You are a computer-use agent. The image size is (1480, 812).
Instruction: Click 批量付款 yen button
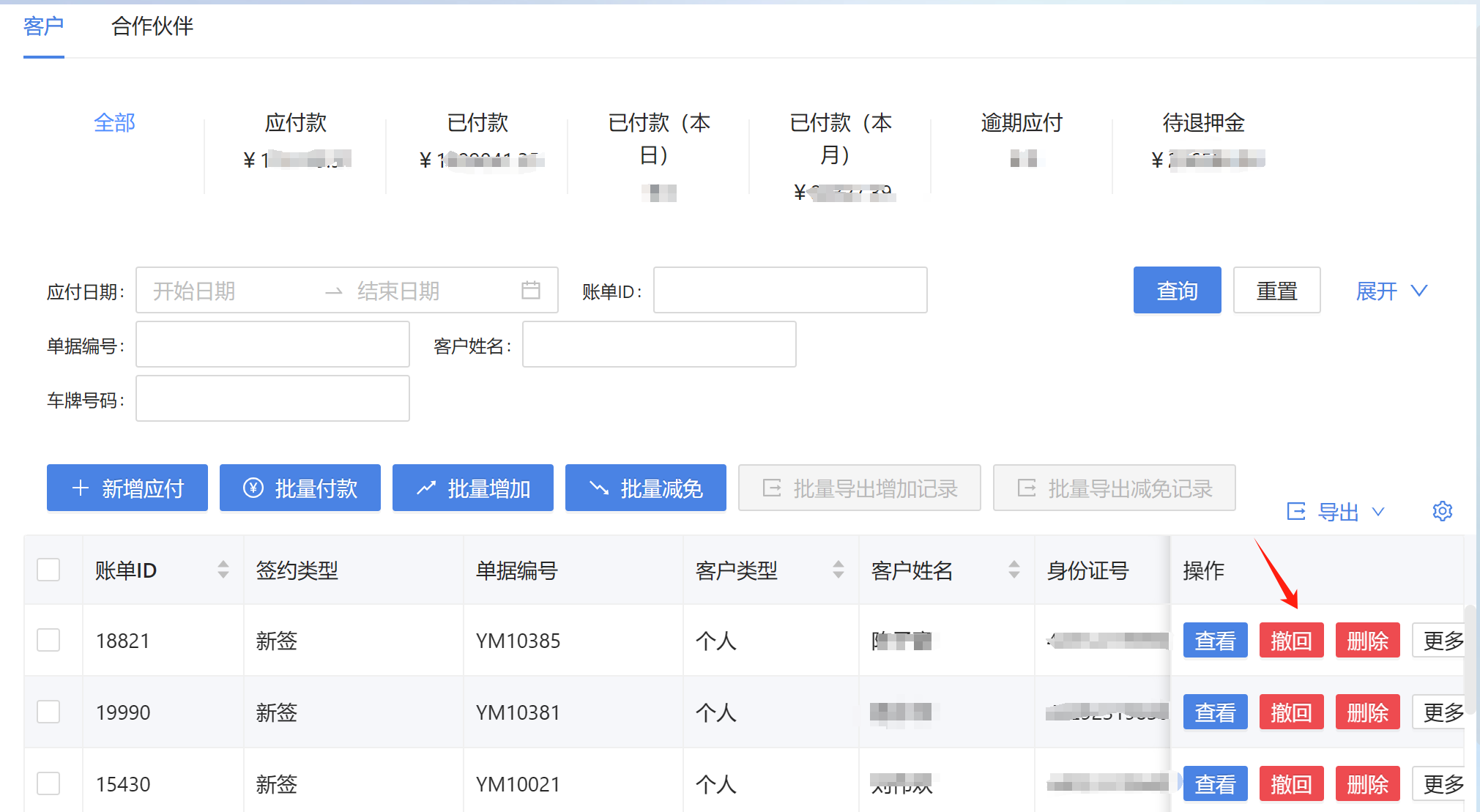click(300, 488)
